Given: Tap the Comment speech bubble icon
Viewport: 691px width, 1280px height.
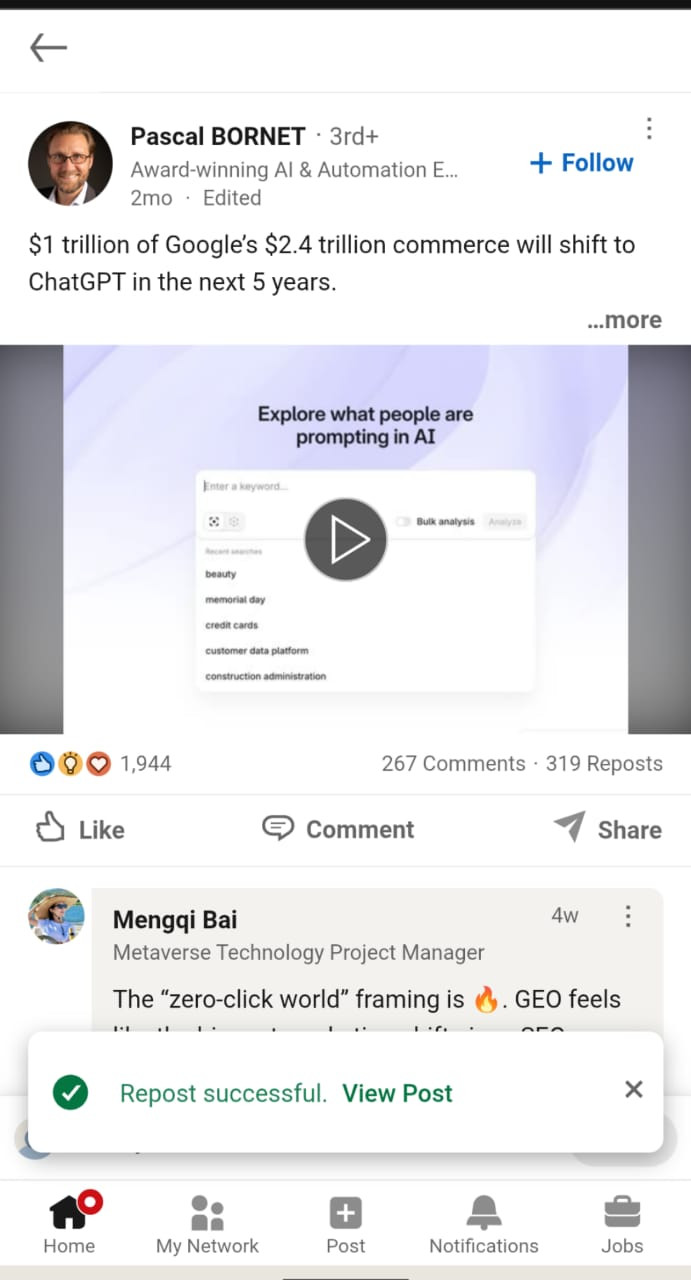Looking at the screenshot, I should coord(278,828).
